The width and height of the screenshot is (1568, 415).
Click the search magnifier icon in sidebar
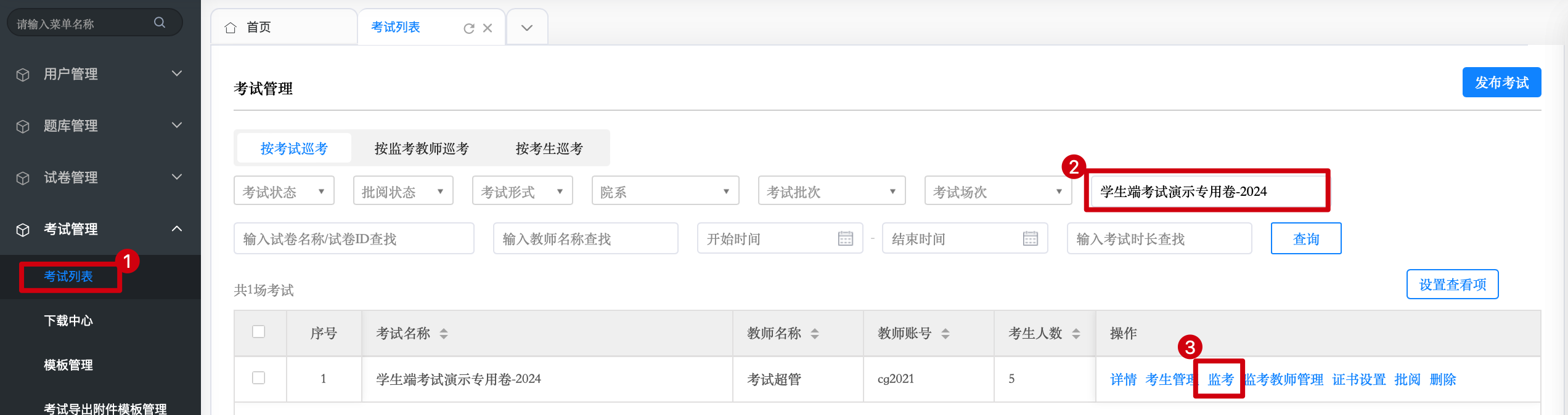(x=160, y=23)
